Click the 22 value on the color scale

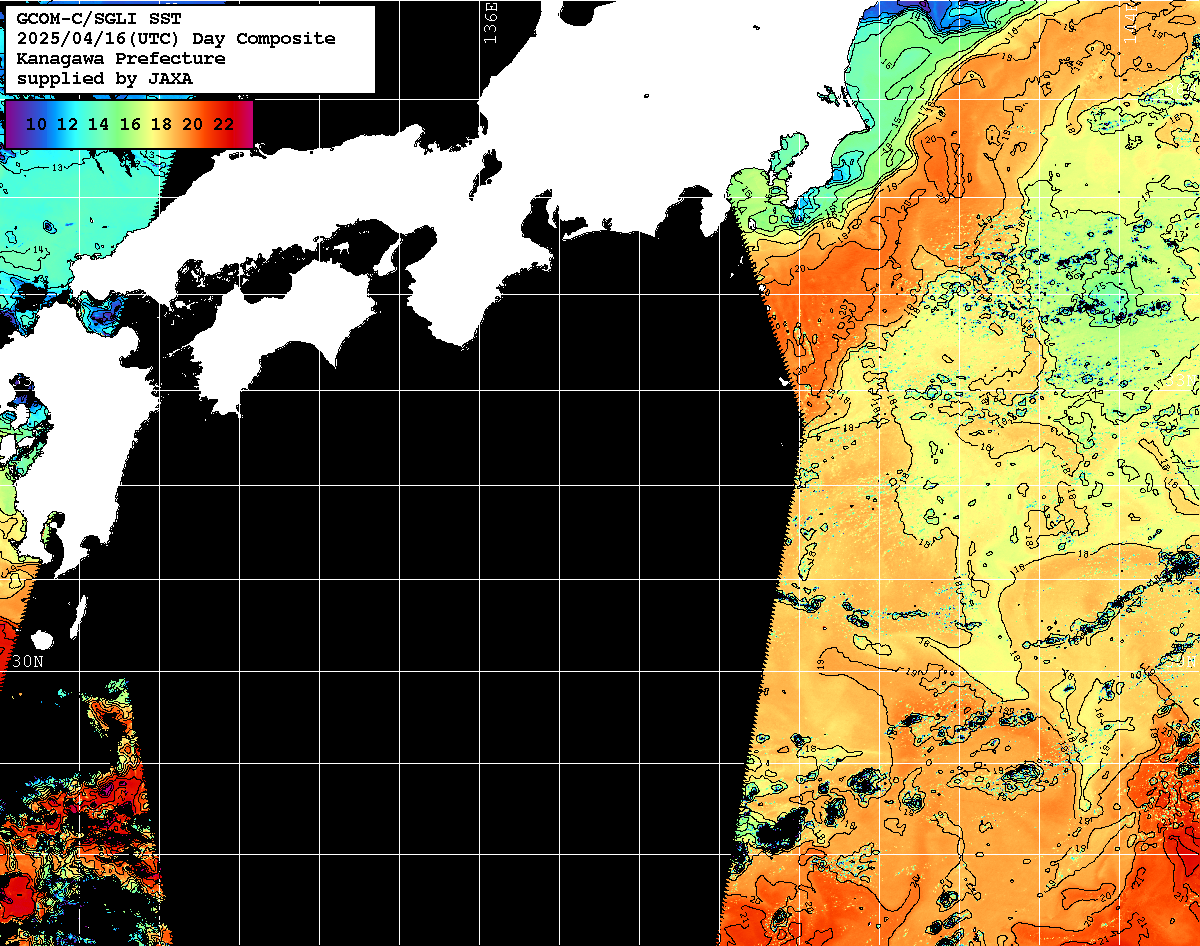224,124
